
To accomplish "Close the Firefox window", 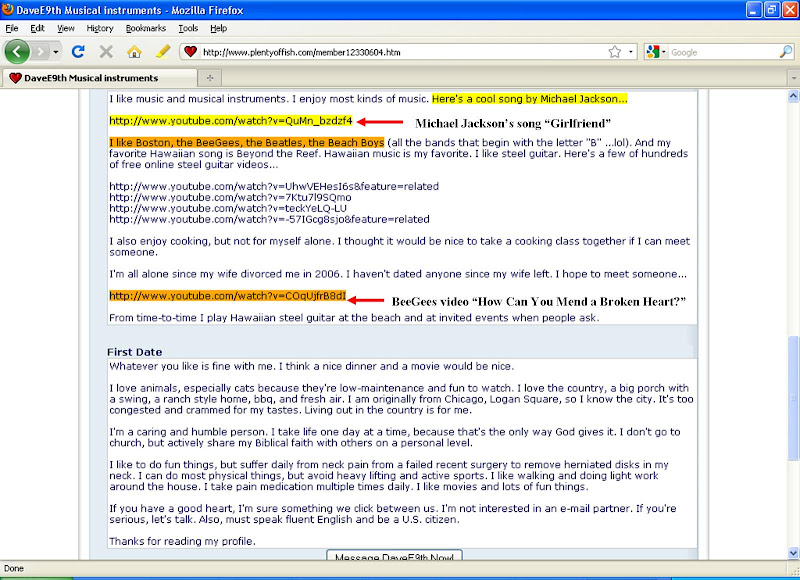I will point(790,10).
